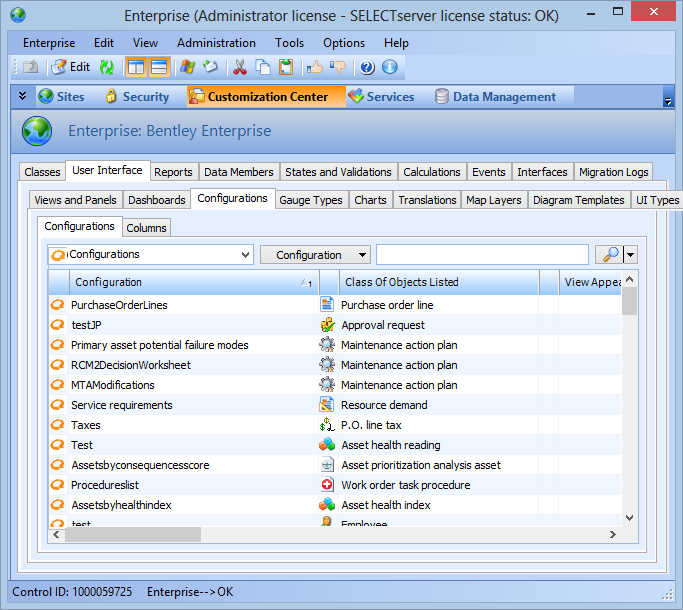
Task: Open the Configurations combo box
Action: tap(150, 255)
